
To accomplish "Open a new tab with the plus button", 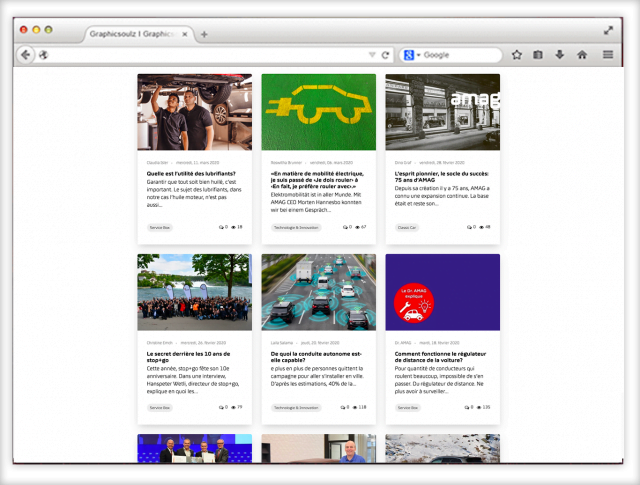I will click(204, 34).
